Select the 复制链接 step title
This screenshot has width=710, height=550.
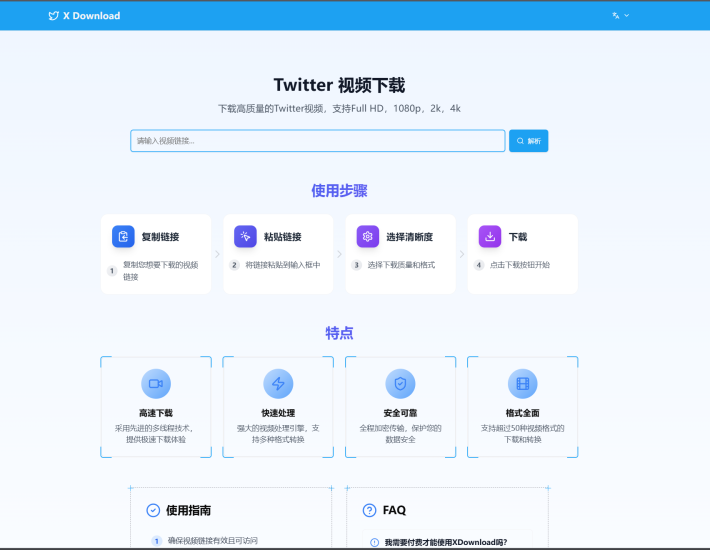pos(160,237)
